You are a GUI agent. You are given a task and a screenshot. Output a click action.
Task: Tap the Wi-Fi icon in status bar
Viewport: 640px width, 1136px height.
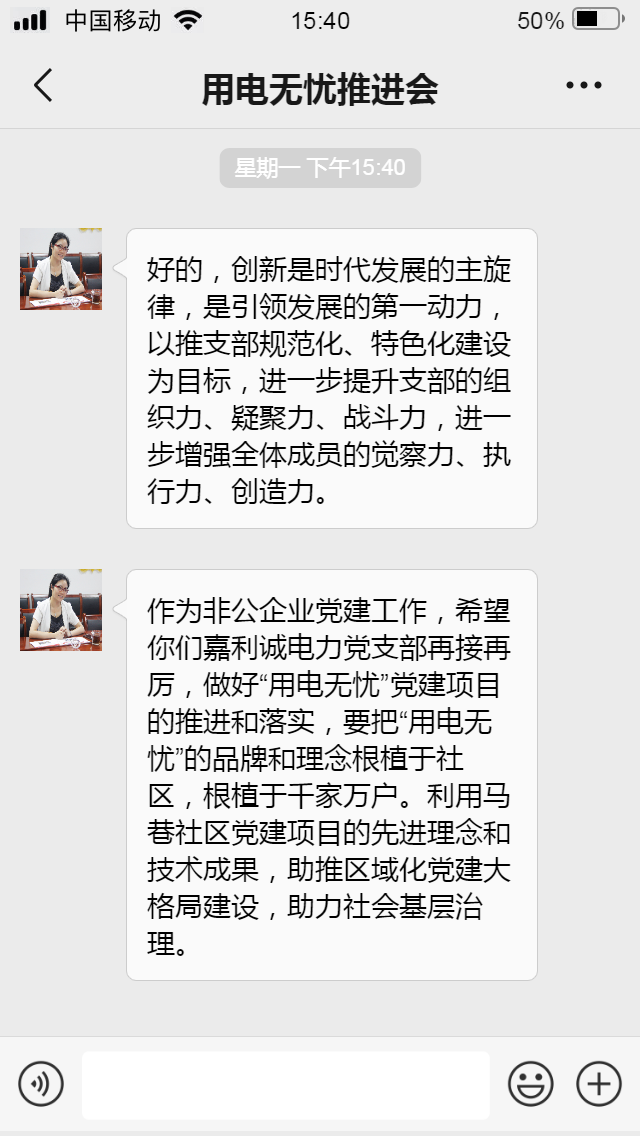188,20
